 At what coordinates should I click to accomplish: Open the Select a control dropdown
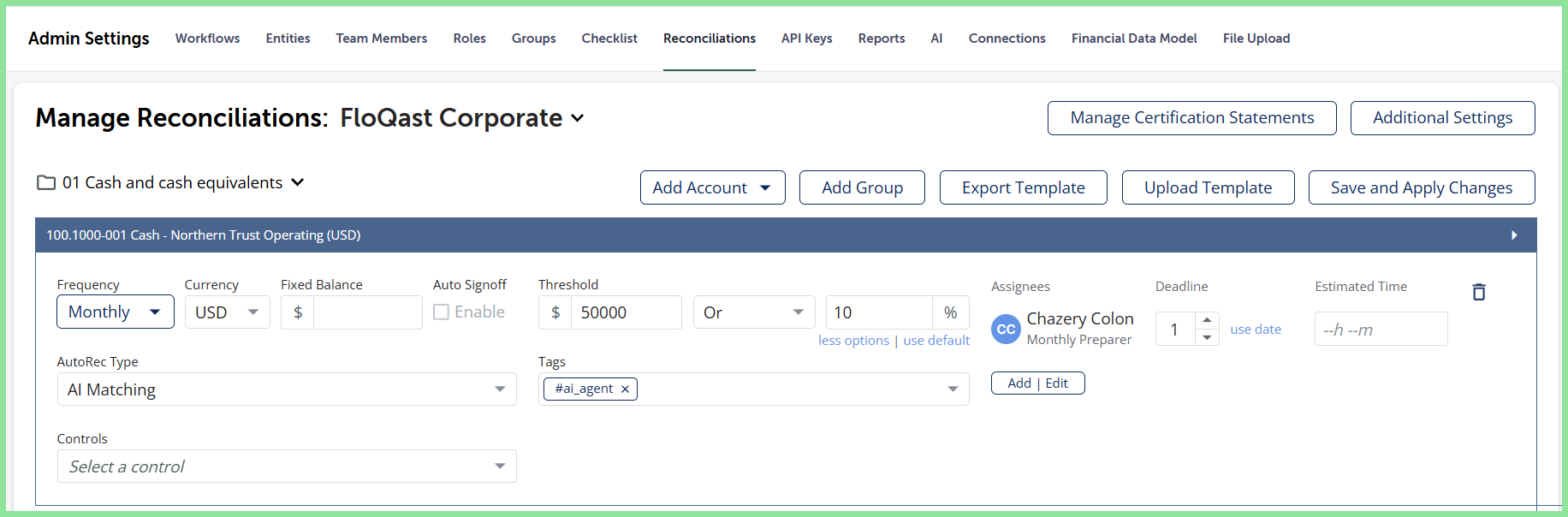click(x=287, y=466)
